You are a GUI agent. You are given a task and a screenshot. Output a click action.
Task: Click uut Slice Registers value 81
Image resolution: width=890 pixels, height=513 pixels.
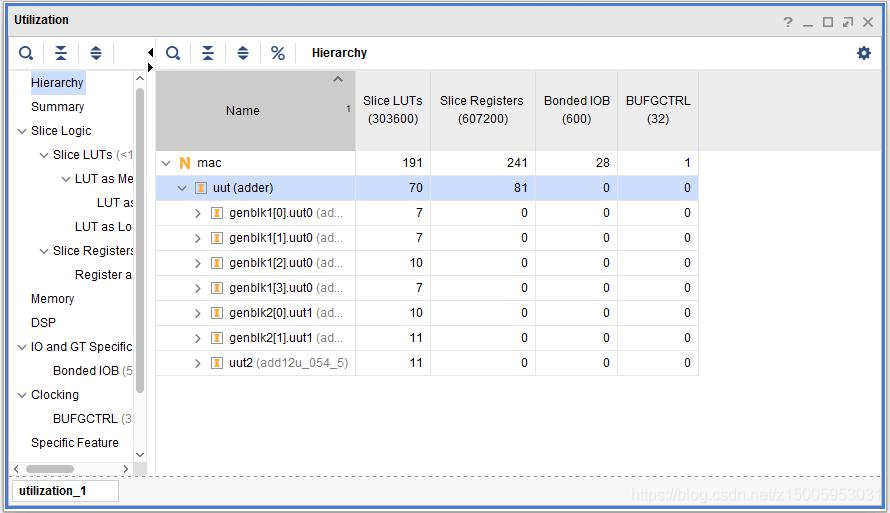(x=521, y=188)
